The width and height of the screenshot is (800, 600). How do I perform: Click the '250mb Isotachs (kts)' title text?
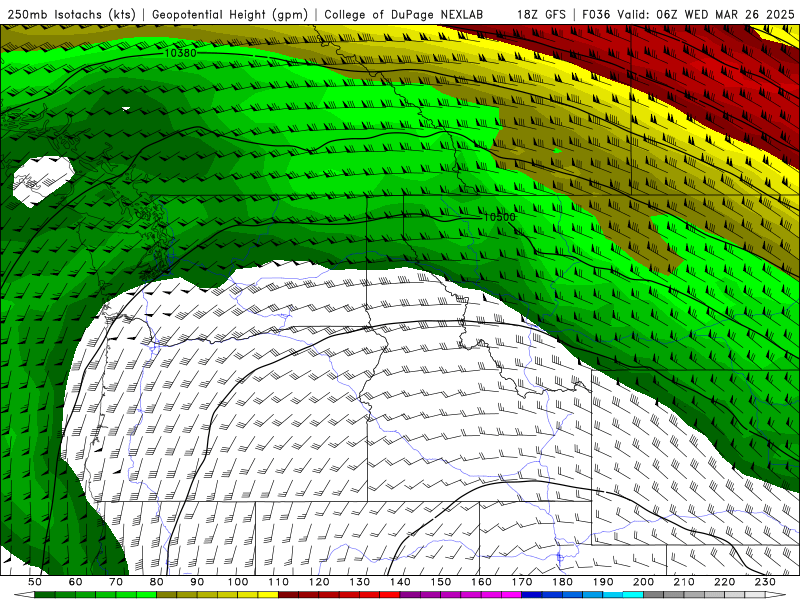coord(71,15)
